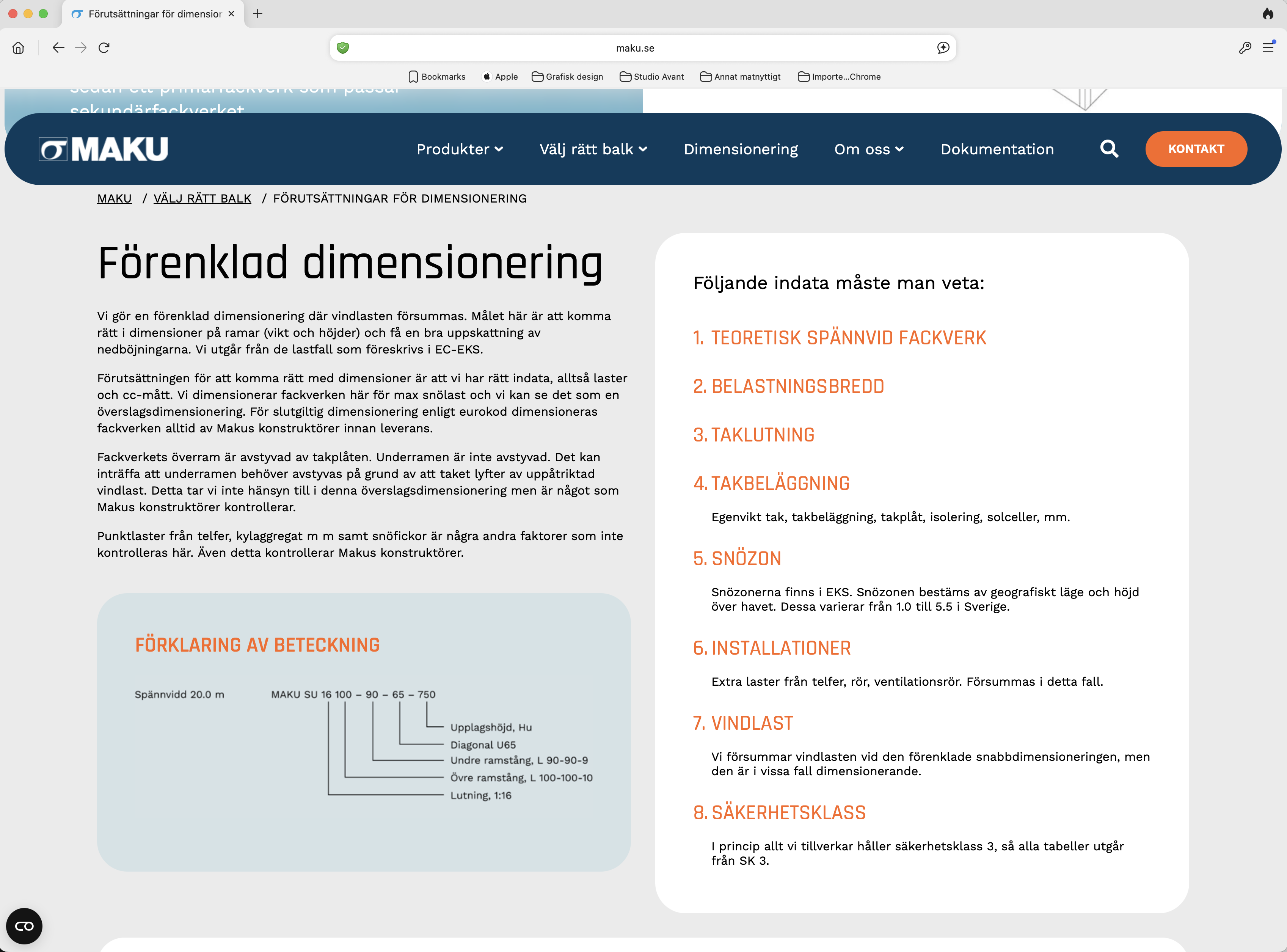
Task: Follow the MAKU breadcrumb link
Action: 115,199
